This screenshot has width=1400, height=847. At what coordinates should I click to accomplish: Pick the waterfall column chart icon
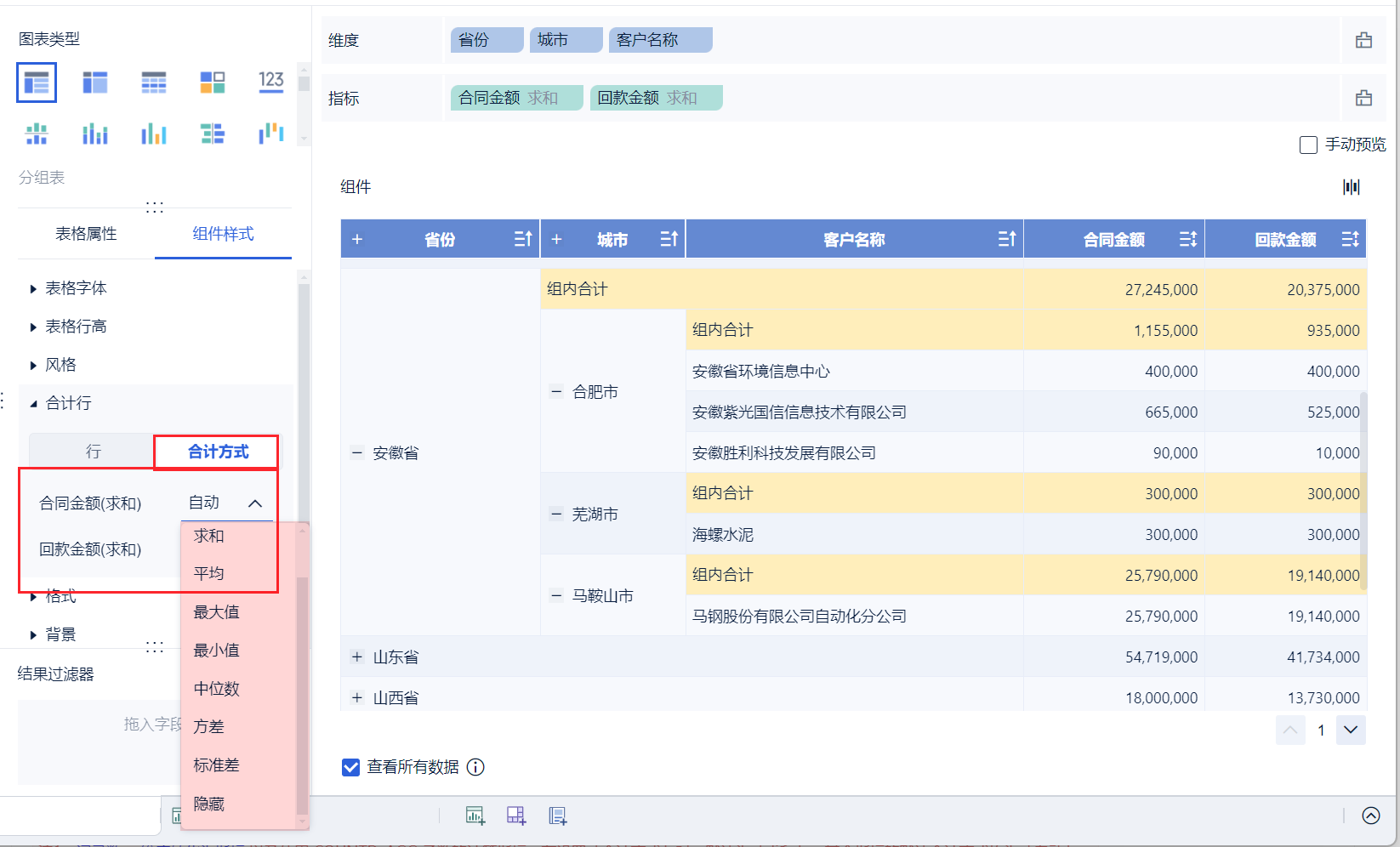[x=271, y=133]
